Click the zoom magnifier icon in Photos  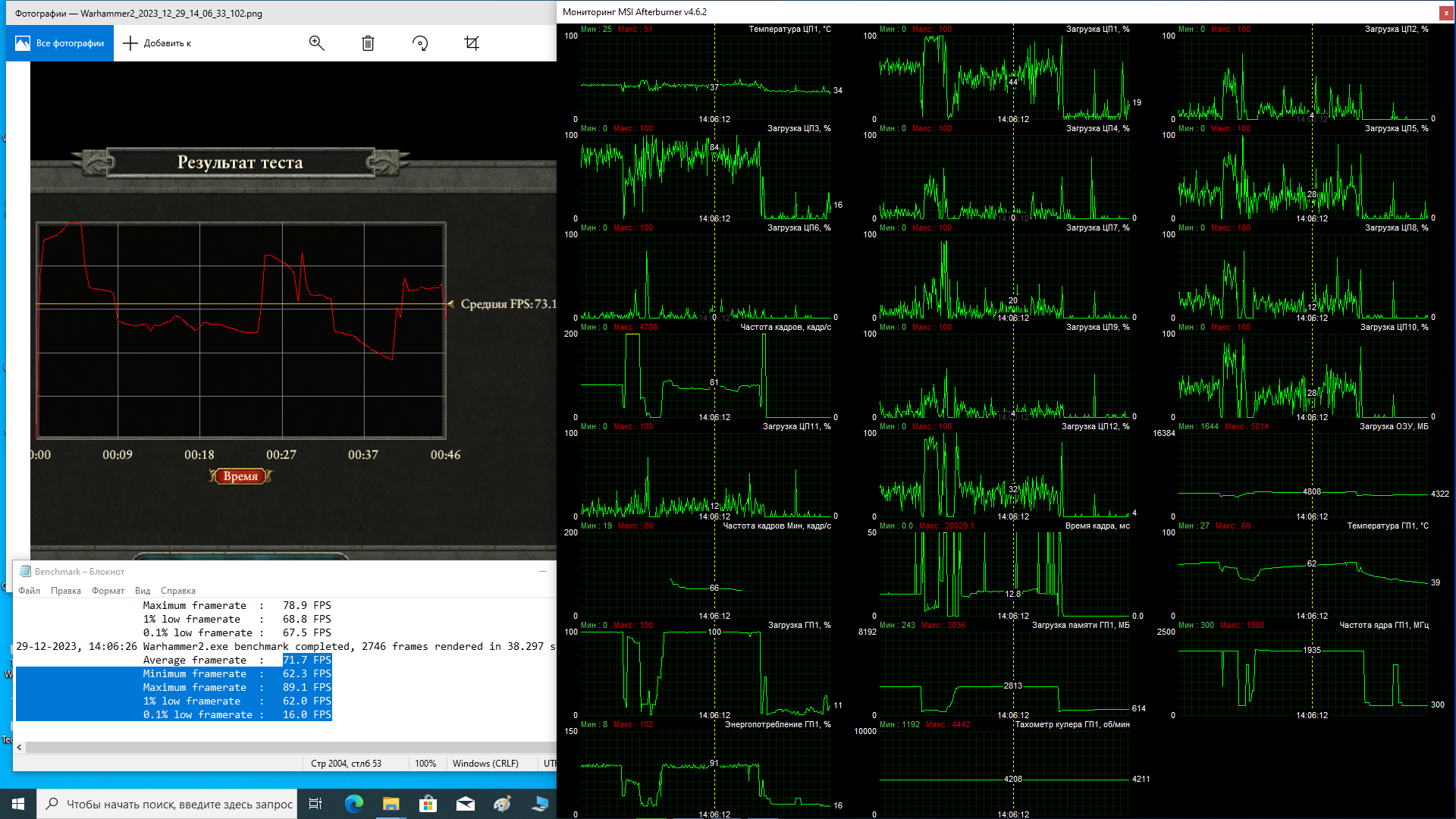click(317, 43)
